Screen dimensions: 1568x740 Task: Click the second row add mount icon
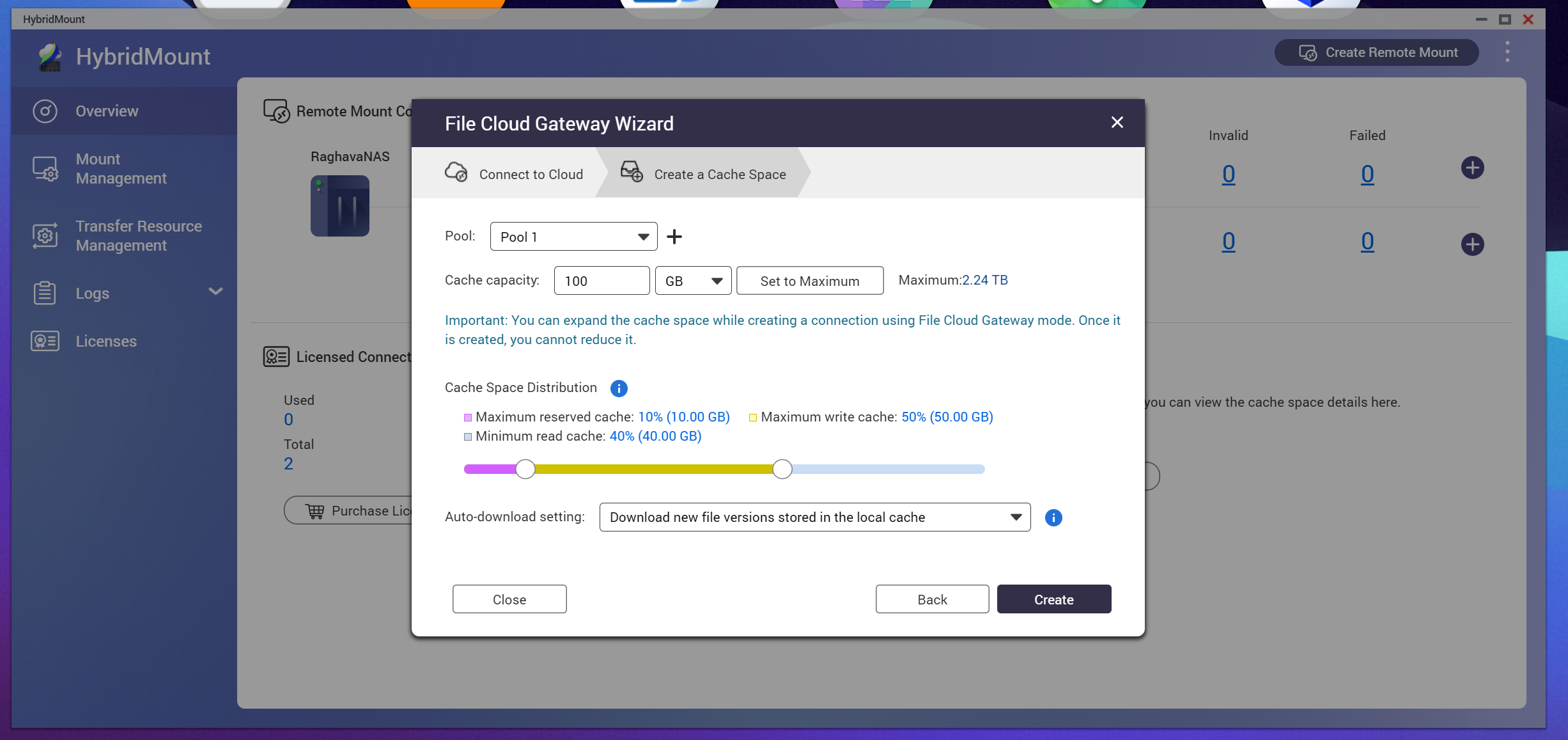pos(1473,244)
